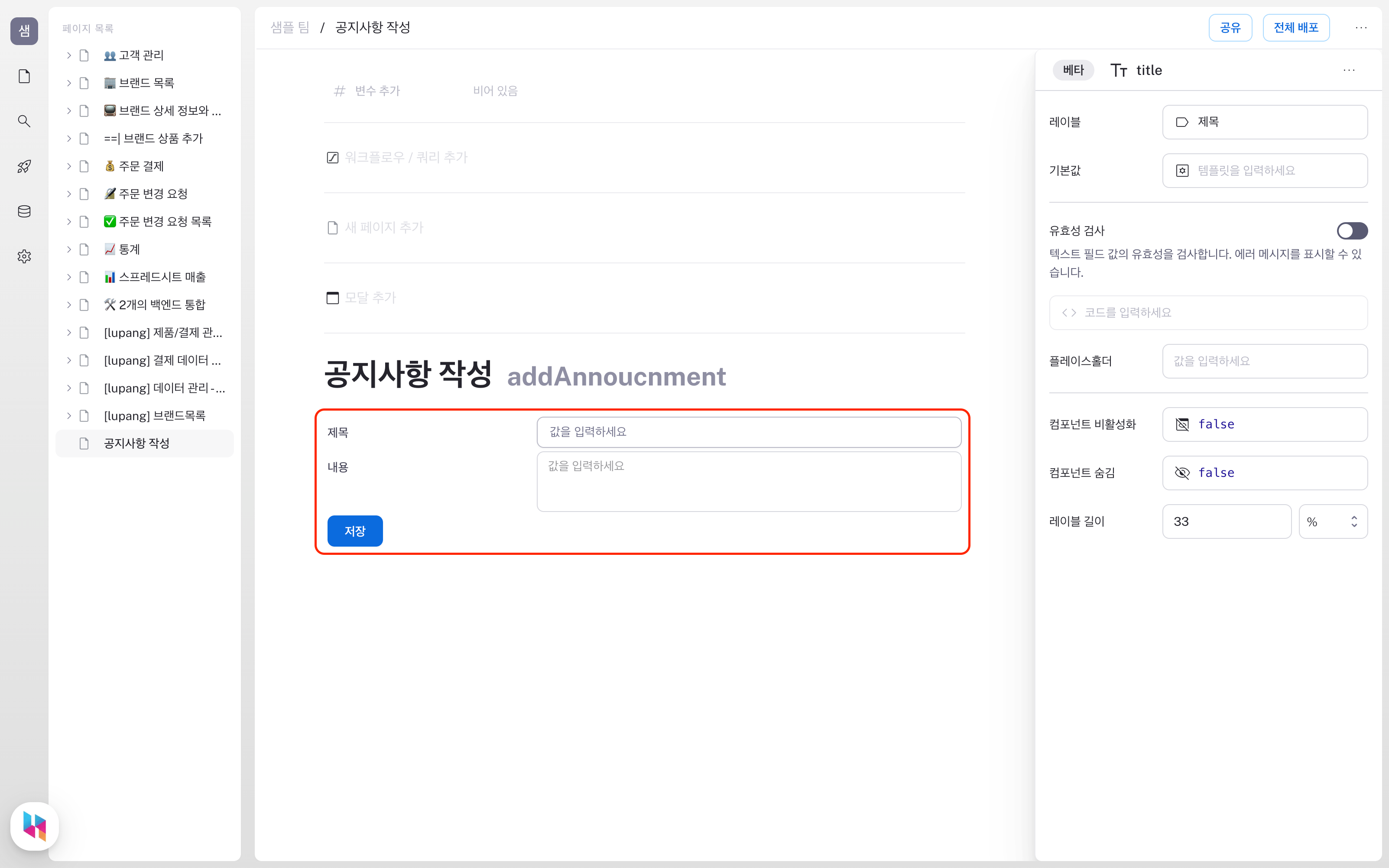Click the rocket deploy icon
Image resolution: width=1389 pixels, height=868 pixels.
tap(24, 166)
